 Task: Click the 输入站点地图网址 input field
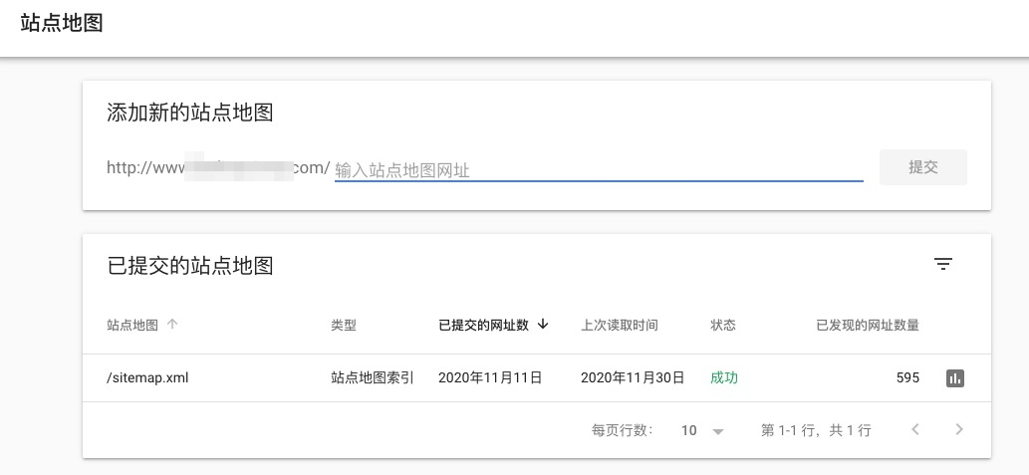[598, 170]
